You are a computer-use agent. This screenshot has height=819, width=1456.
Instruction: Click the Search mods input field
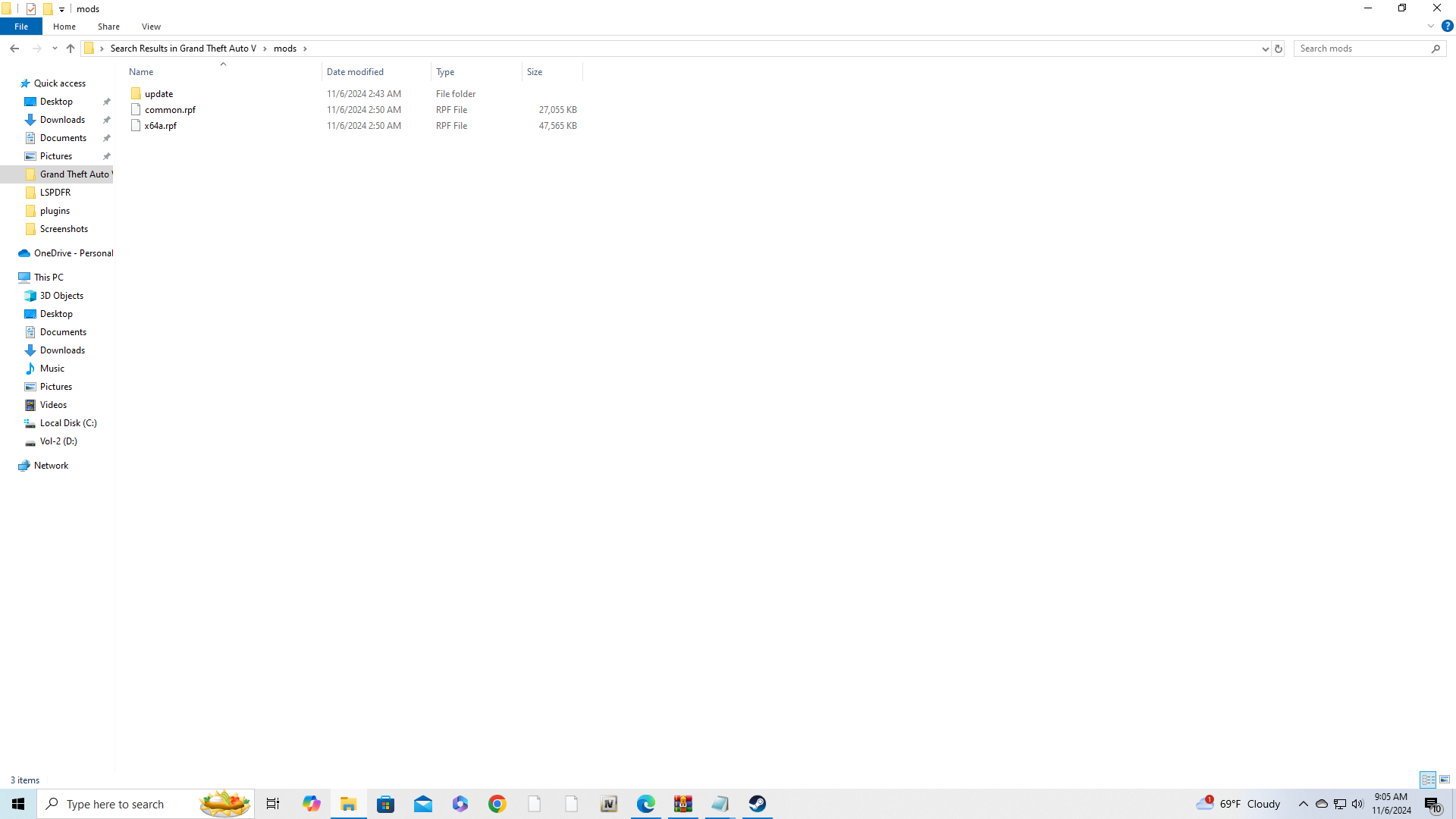pyautogui.click(x=1362, y=49)
